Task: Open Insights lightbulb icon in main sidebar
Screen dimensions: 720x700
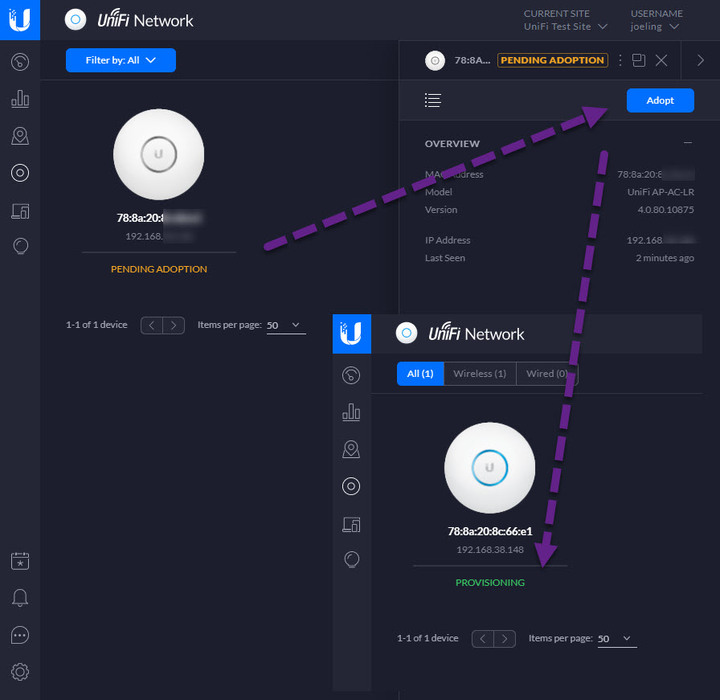Action: (x=20, y=247)
